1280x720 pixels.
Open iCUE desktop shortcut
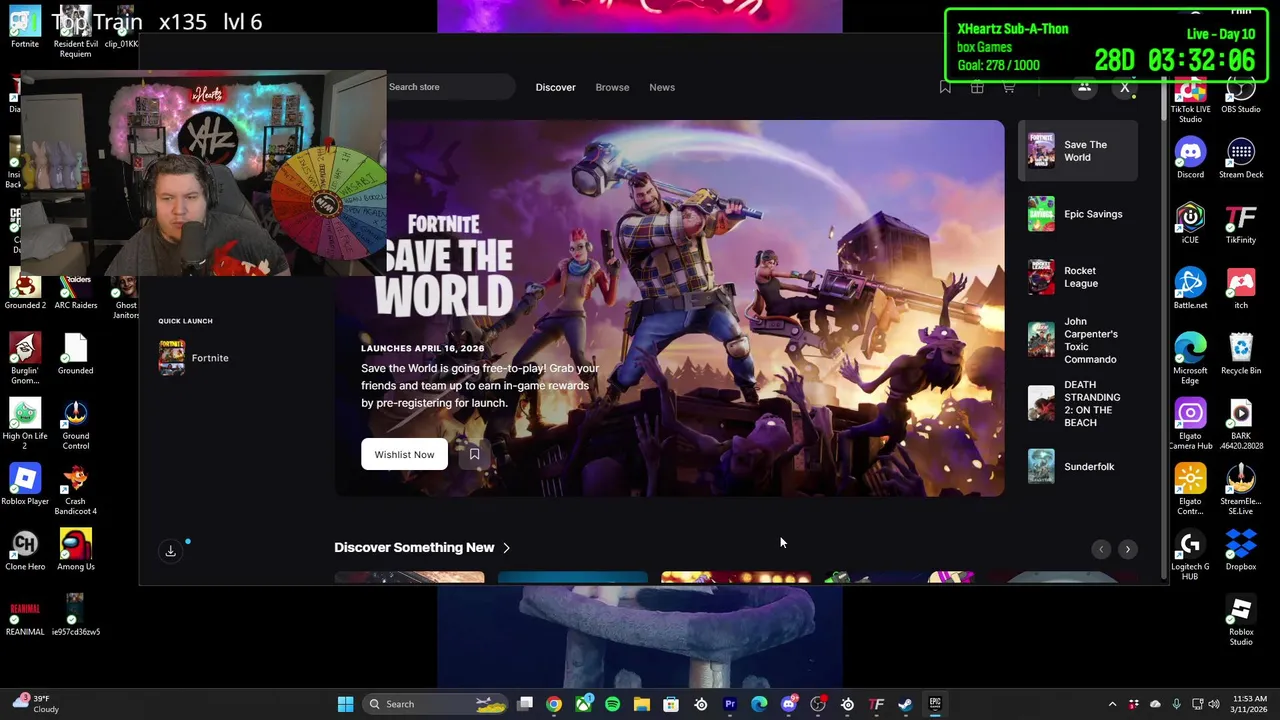(x=1190, y=225)
